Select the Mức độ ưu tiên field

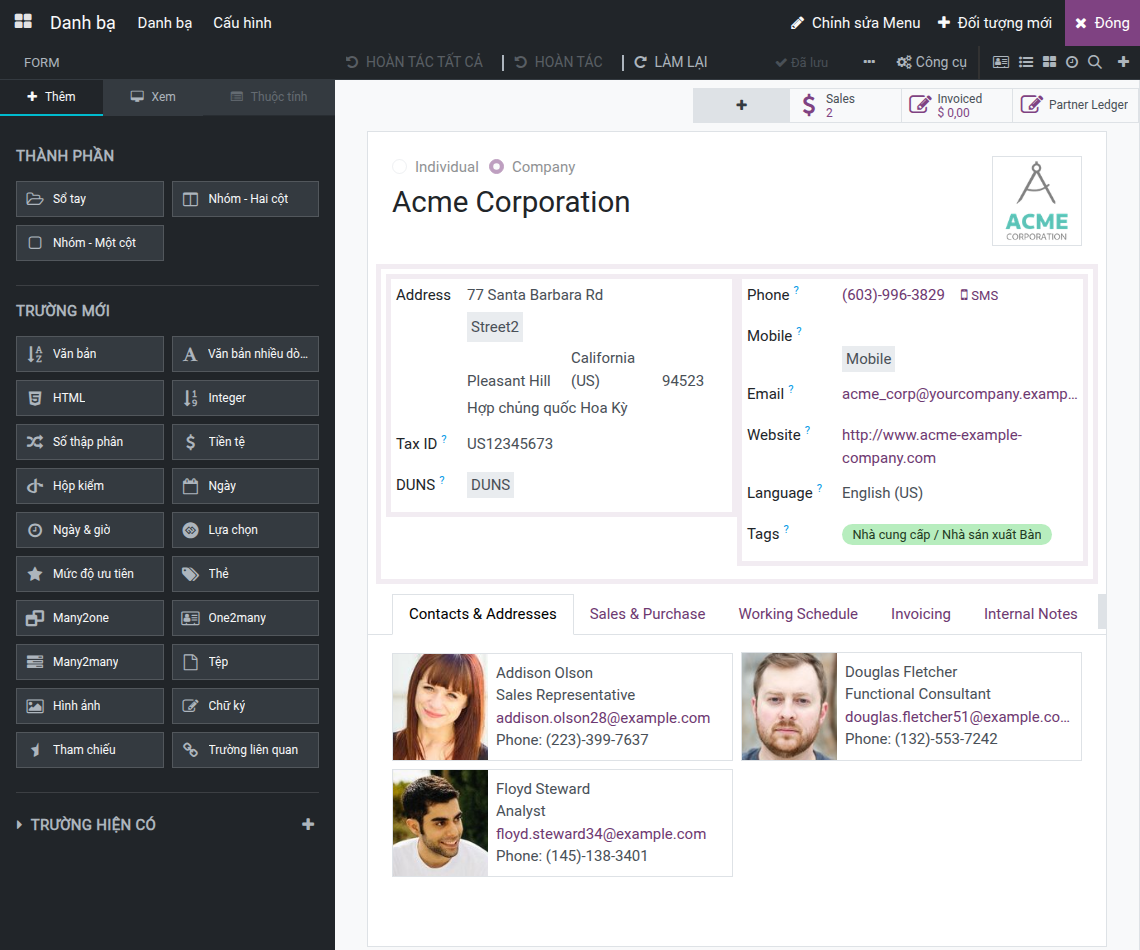click(x=89, y=573)
